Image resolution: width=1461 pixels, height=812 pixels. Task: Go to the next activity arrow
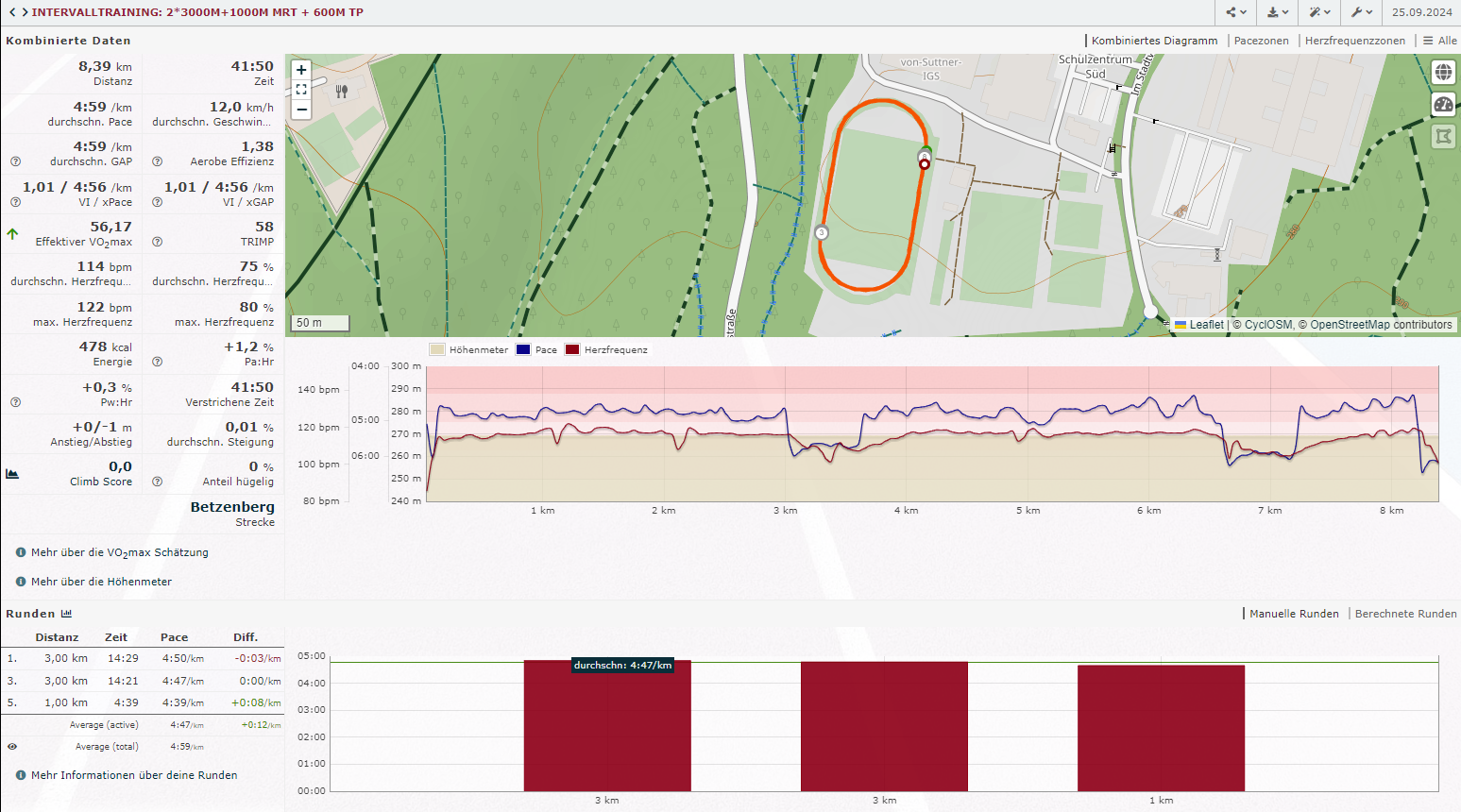click(x=25, y=12)
